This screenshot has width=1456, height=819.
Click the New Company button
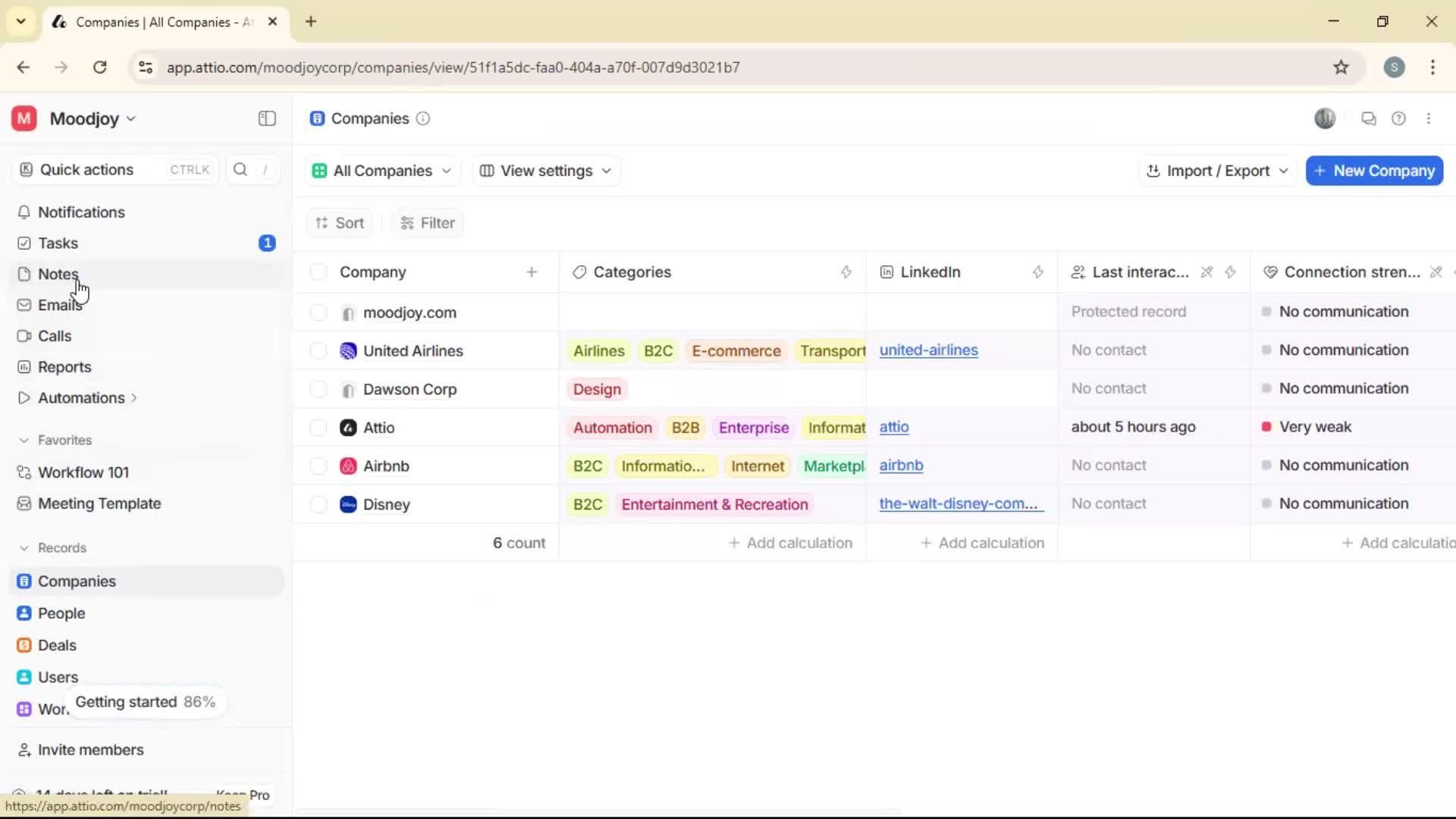point(1374,171)
